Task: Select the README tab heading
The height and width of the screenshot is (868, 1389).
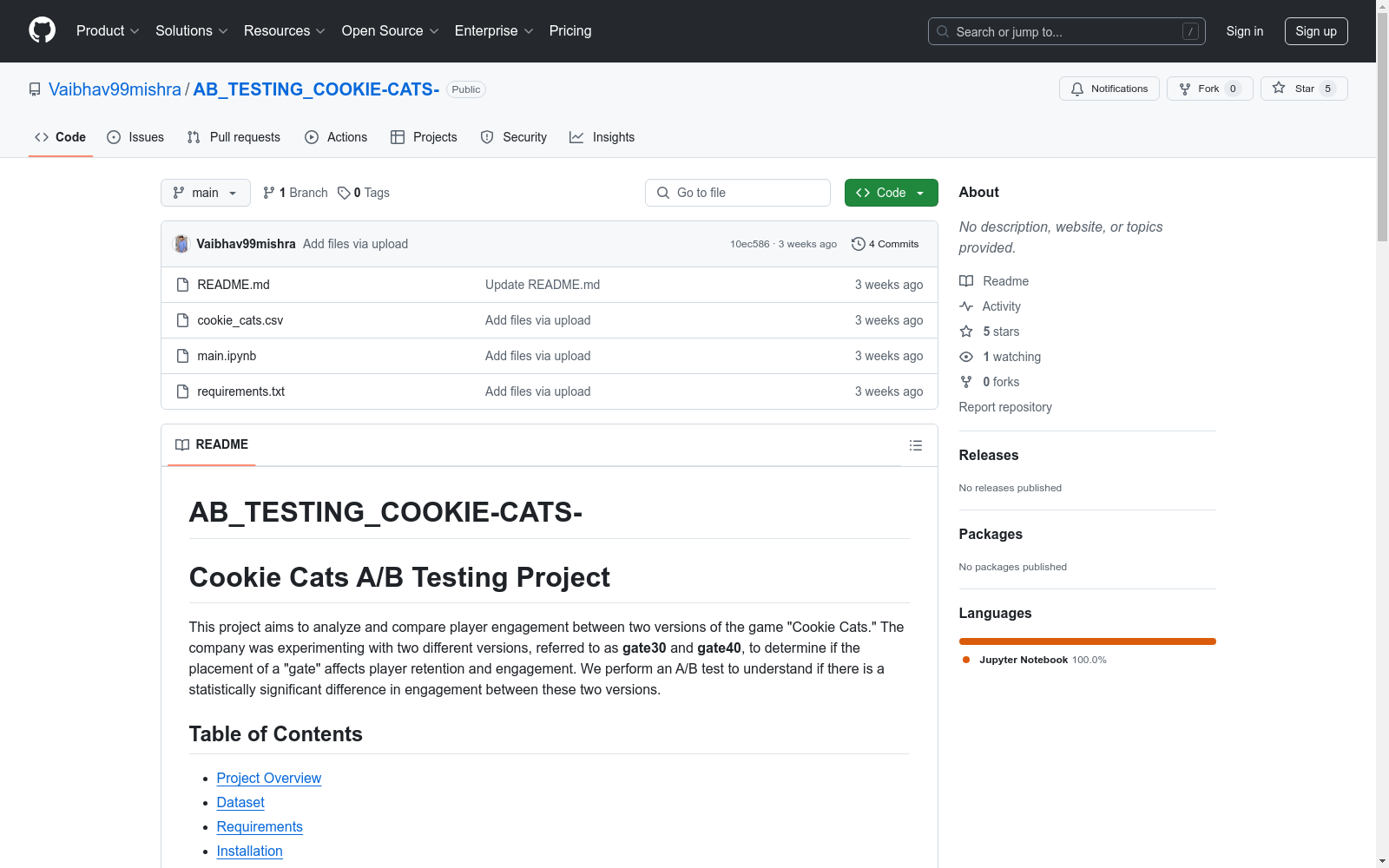Action: pyautogui.click(x=212, y=444)
